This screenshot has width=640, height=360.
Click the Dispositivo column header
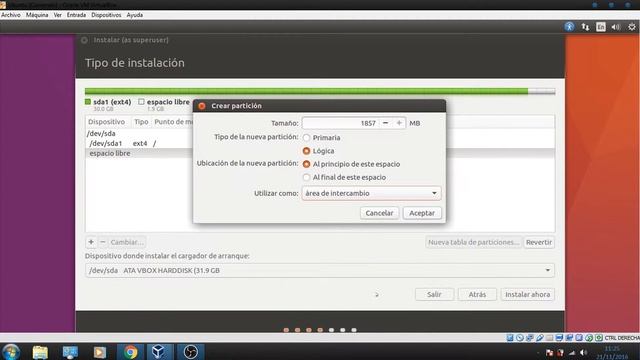coord(107,122)
